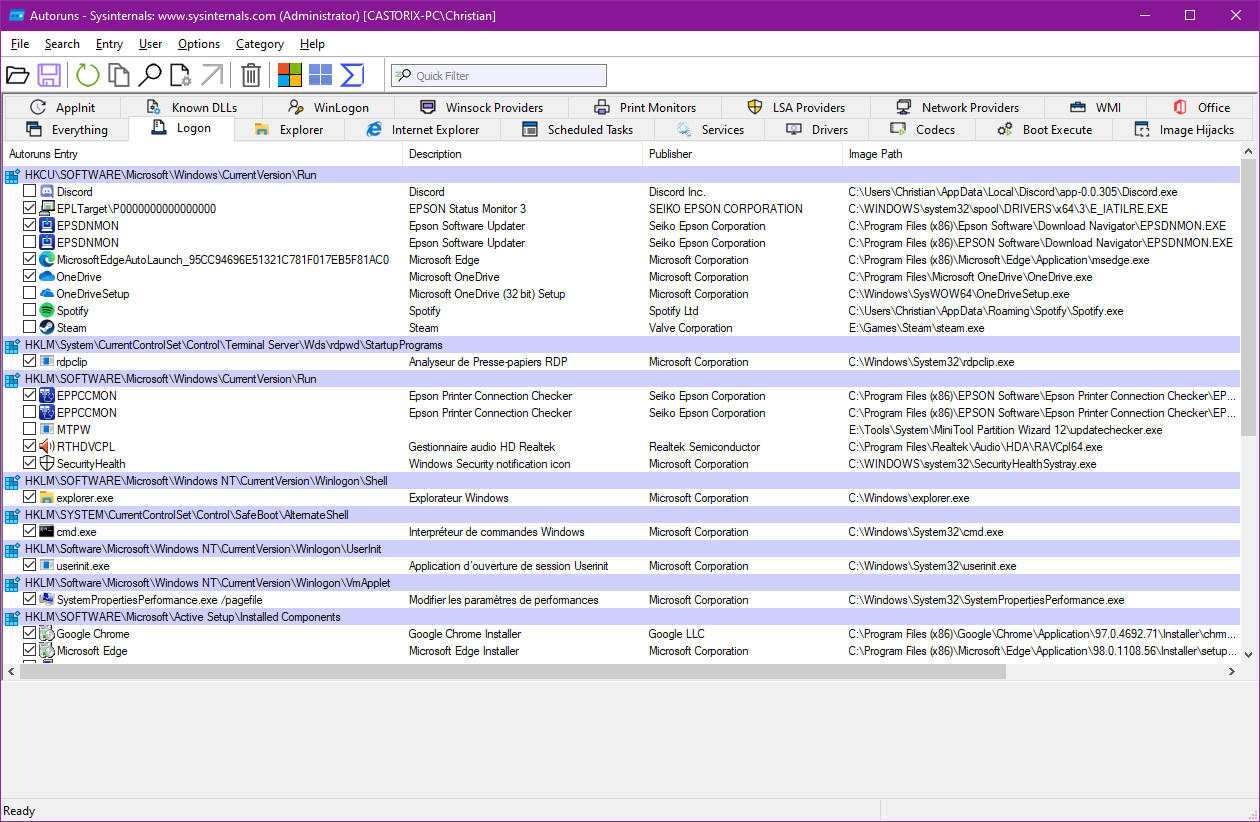Open the Known DLLs tab
Image resolution: width=1260 pixels, height=822 pixels.
pyautogui.click(x=191, y=107)
